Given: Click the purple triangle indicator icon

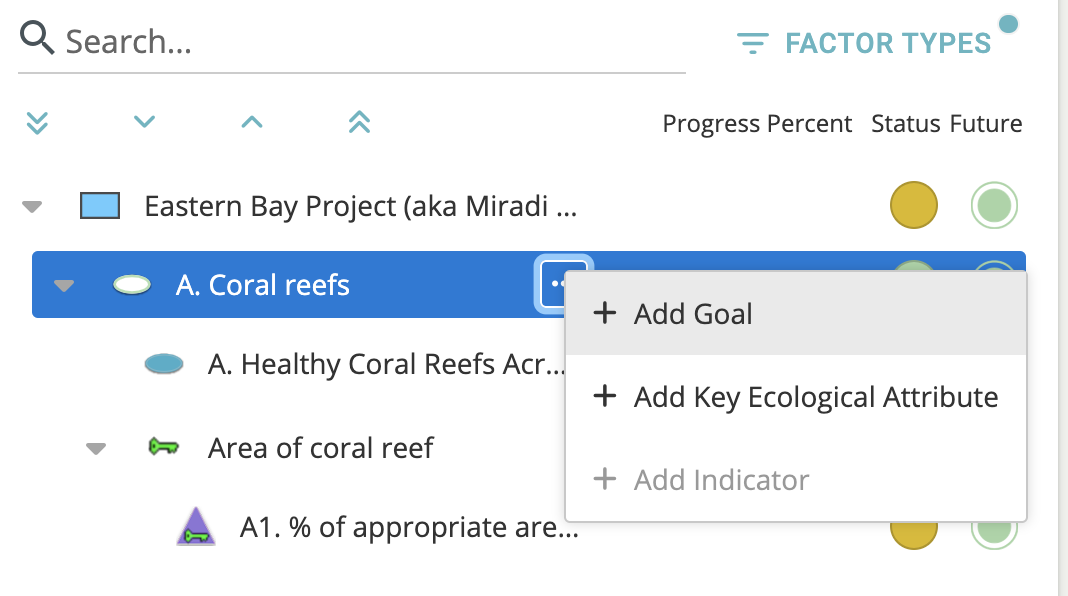Looking at the screenshot, I should pos(196,527).
